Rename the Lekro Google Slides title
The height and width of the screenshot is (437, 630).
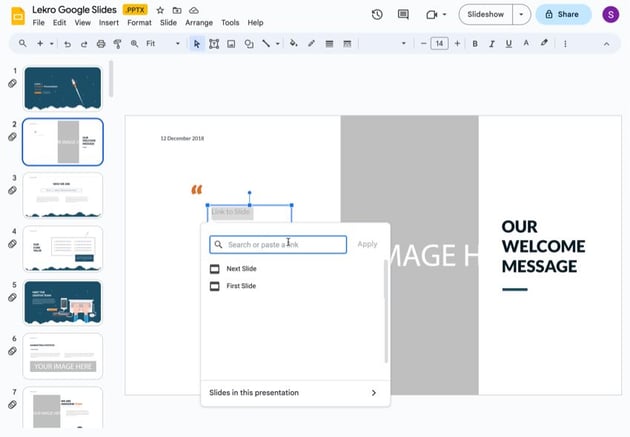click(74, 10)
